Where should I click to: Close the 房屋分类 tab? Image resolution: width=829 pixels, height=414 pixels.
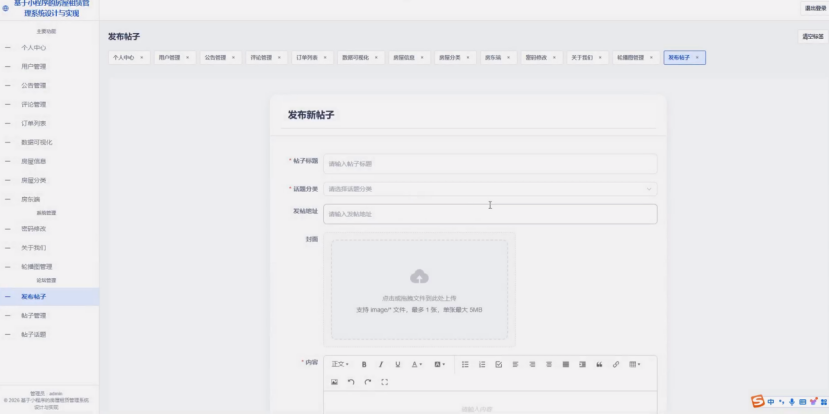tap(468, 58)
